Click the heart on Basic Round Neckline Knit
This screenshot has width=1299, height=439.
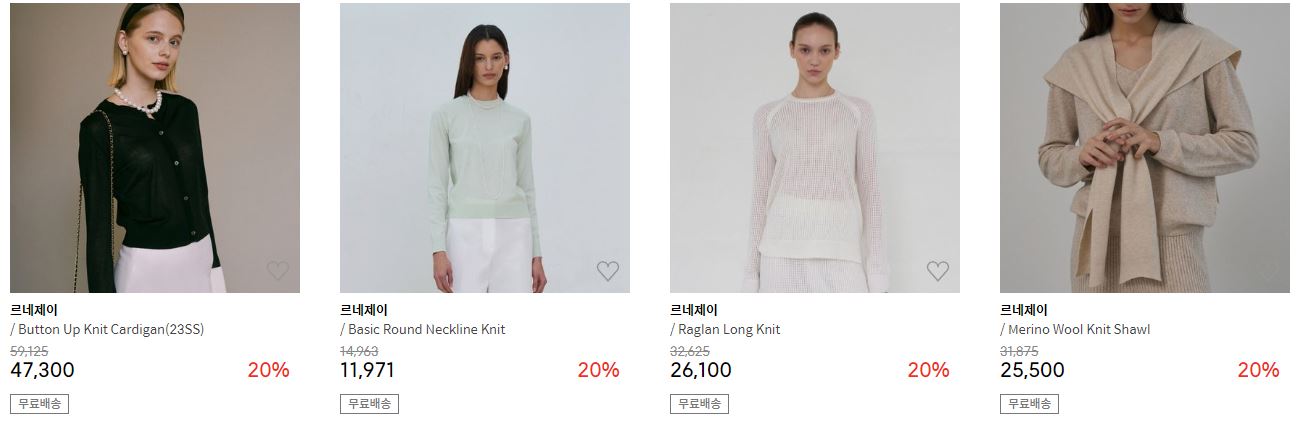coord(608,271)
